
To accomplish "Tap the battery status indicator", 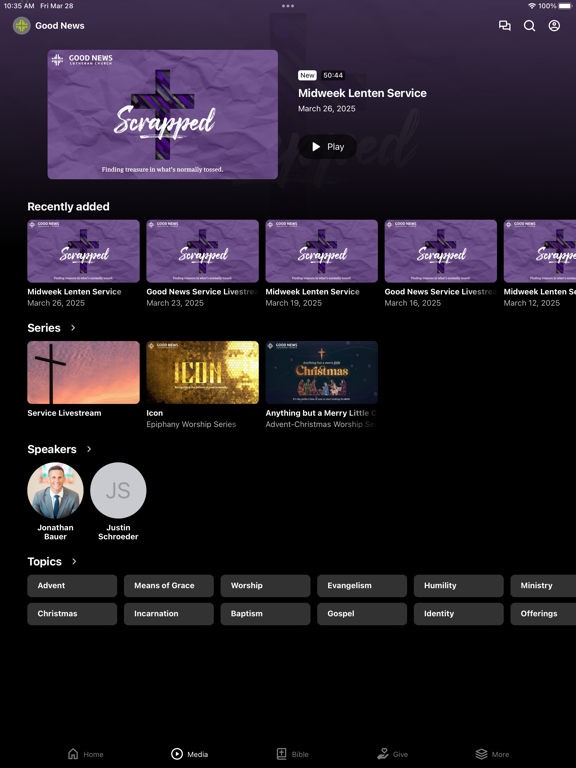I will (x=565, y=6).
